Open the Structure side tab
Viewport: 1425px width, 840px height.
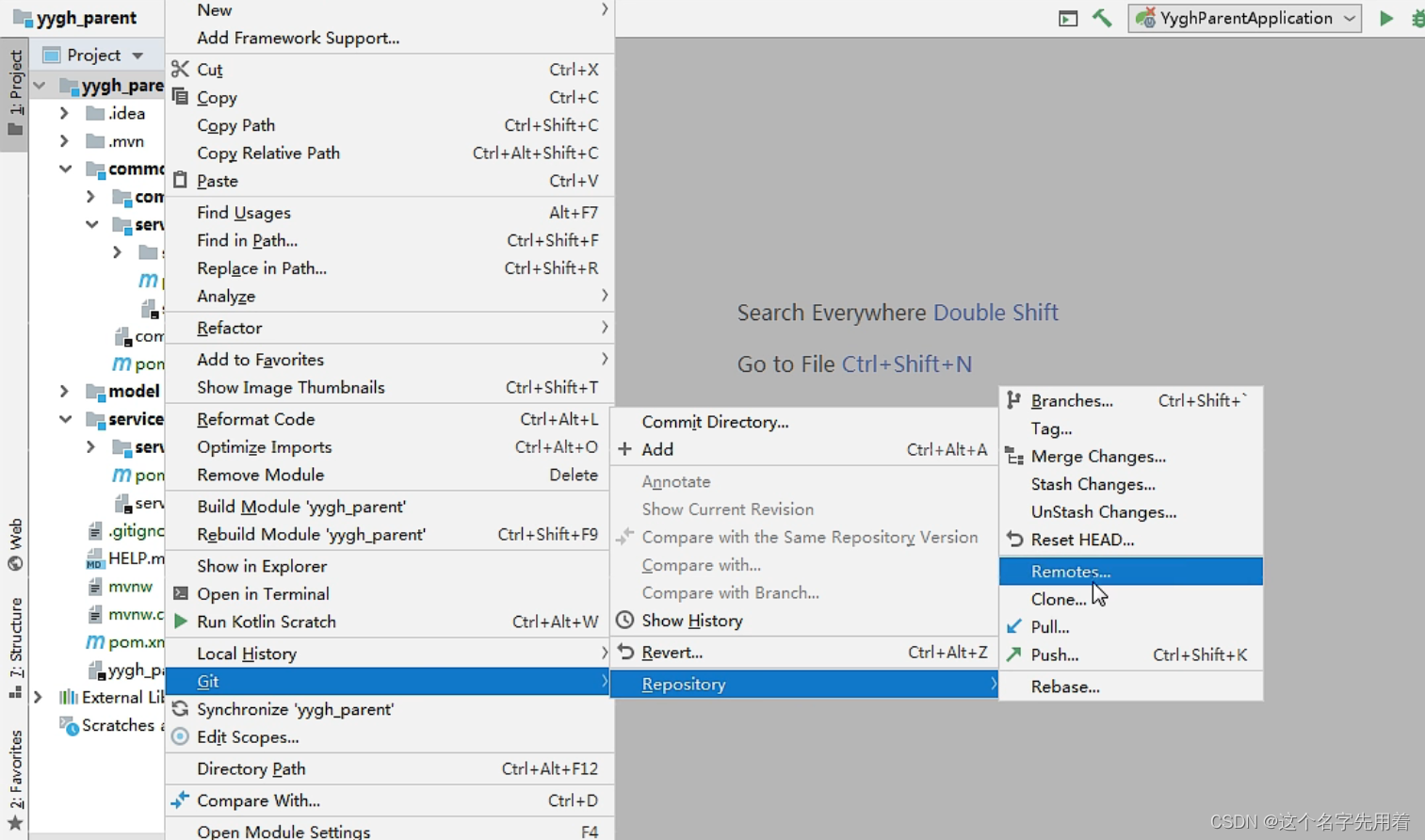(15, 647)
